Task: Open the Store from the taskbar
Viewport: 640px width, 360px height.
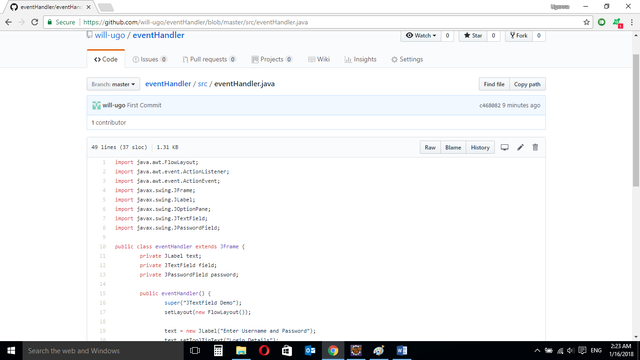Action: 287,351
